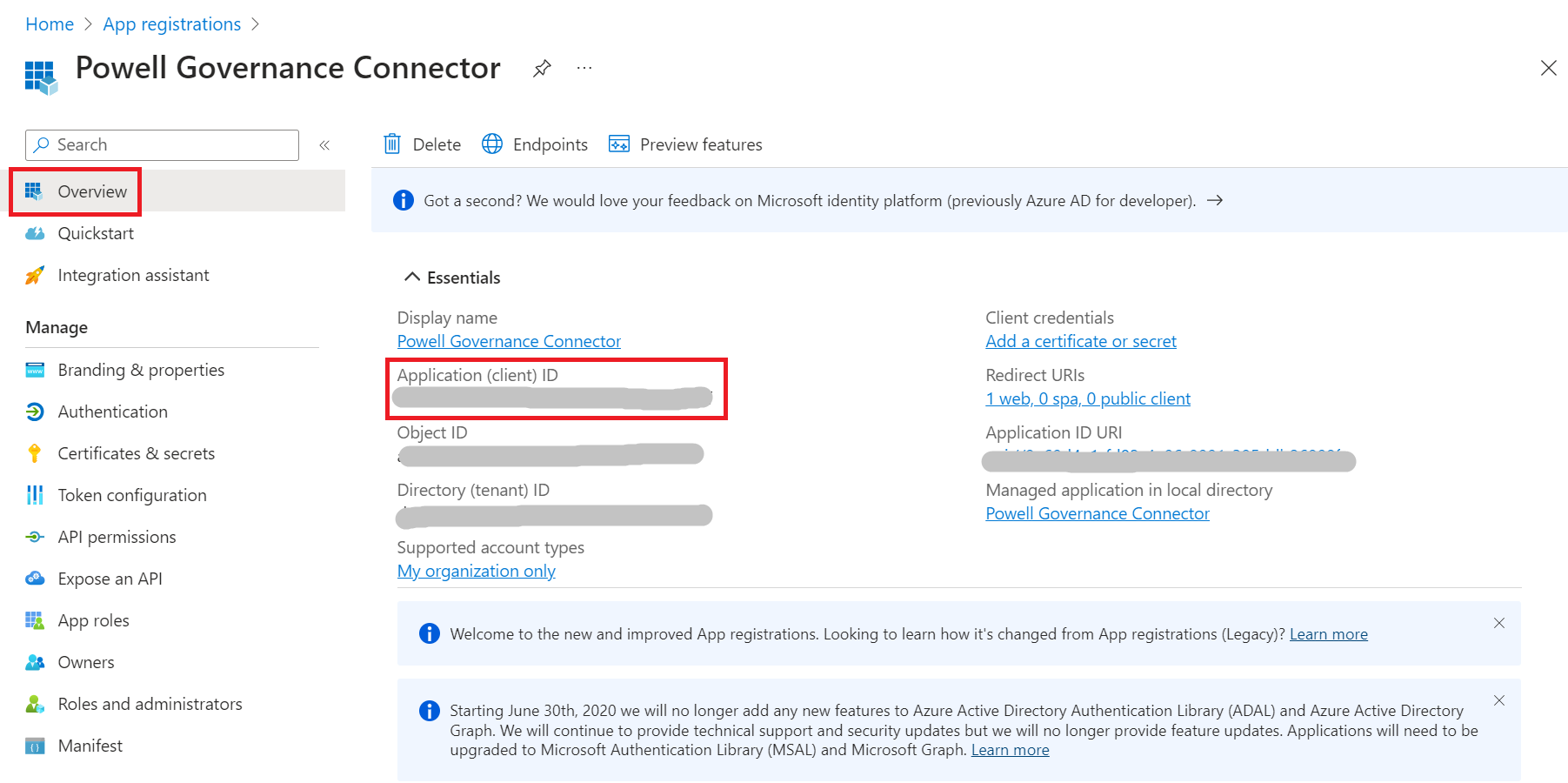This screenshot has width=1568, height=783.
Task: Click the feedback banner info icon
Action: [x=404, y=200]
